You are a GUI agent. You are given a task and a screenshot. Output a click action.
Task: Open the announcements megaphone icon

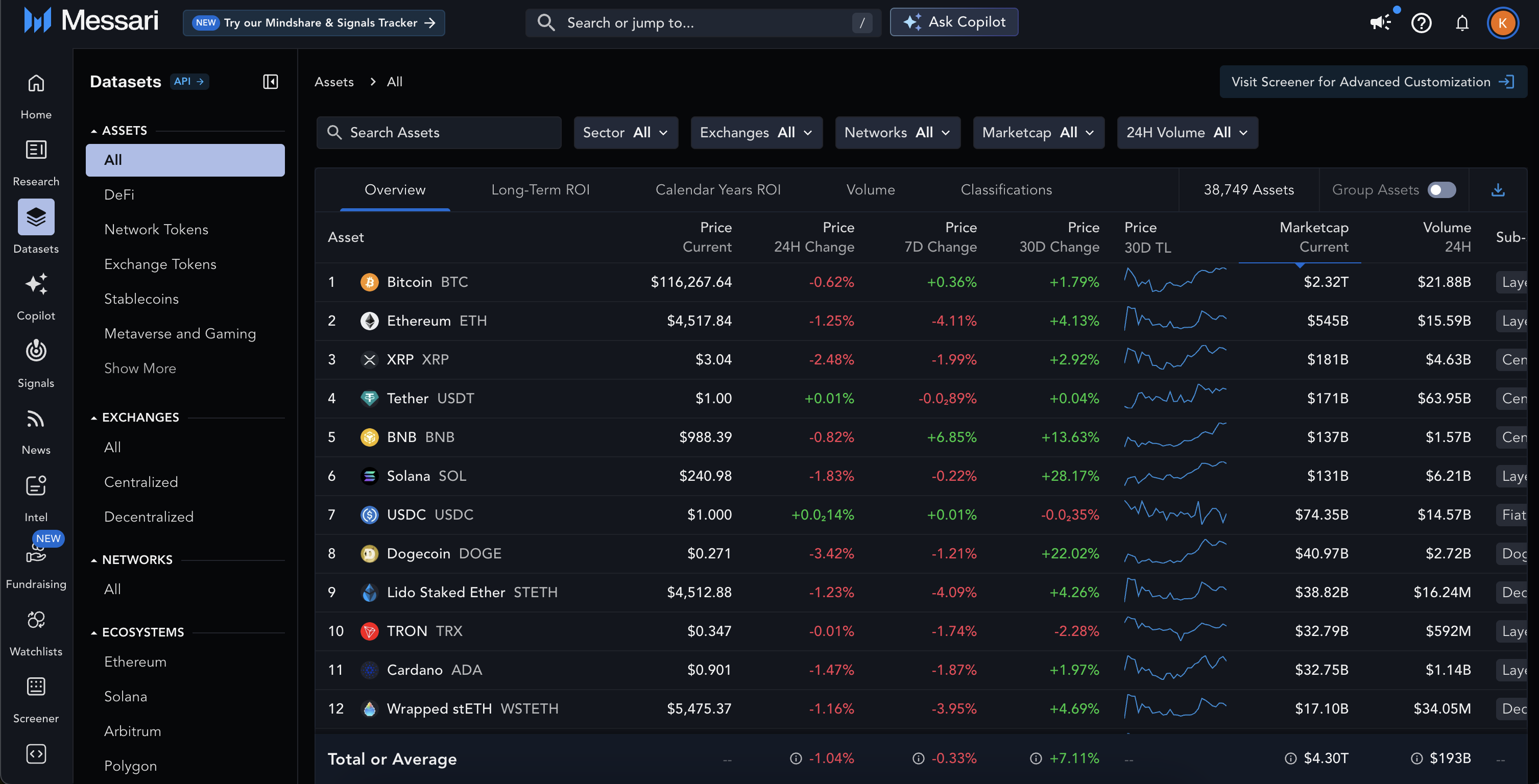[1380, 22]
